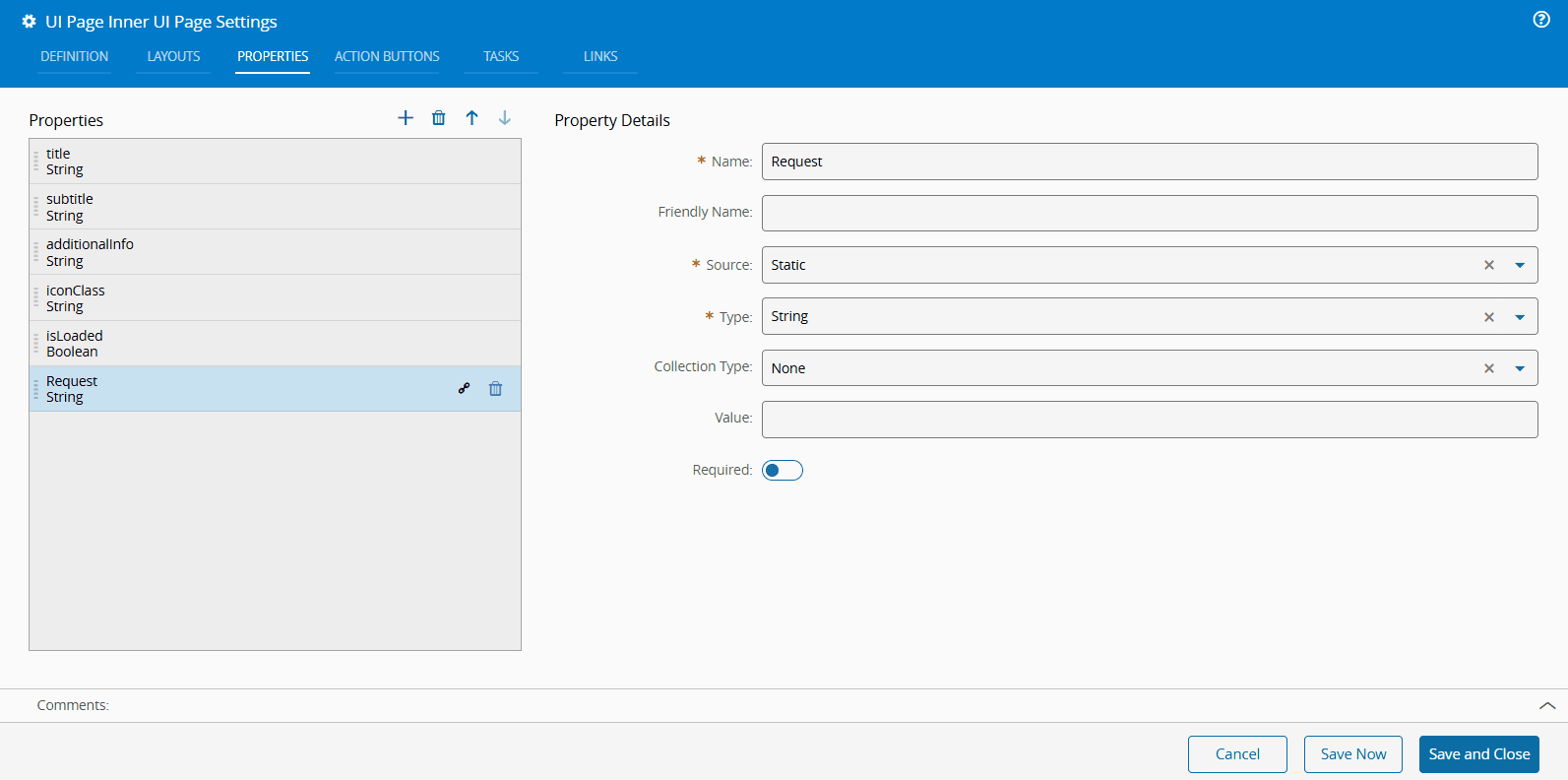
Task: Click the Cancel button
Action: pyautogui.click(x=1237, y=754)
